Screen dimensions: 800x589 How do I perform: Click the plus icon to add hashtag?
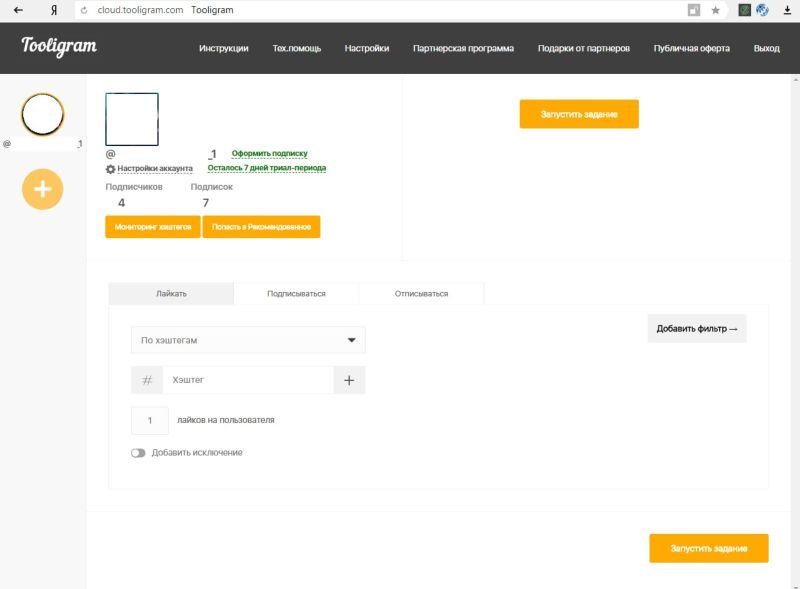349,380
